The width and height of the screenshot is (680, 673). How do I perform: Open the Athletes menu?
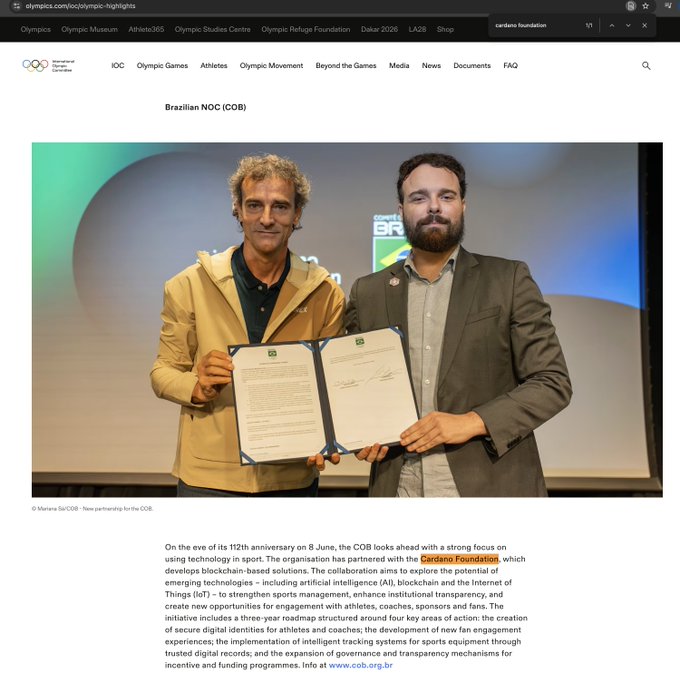click(214, 65)
